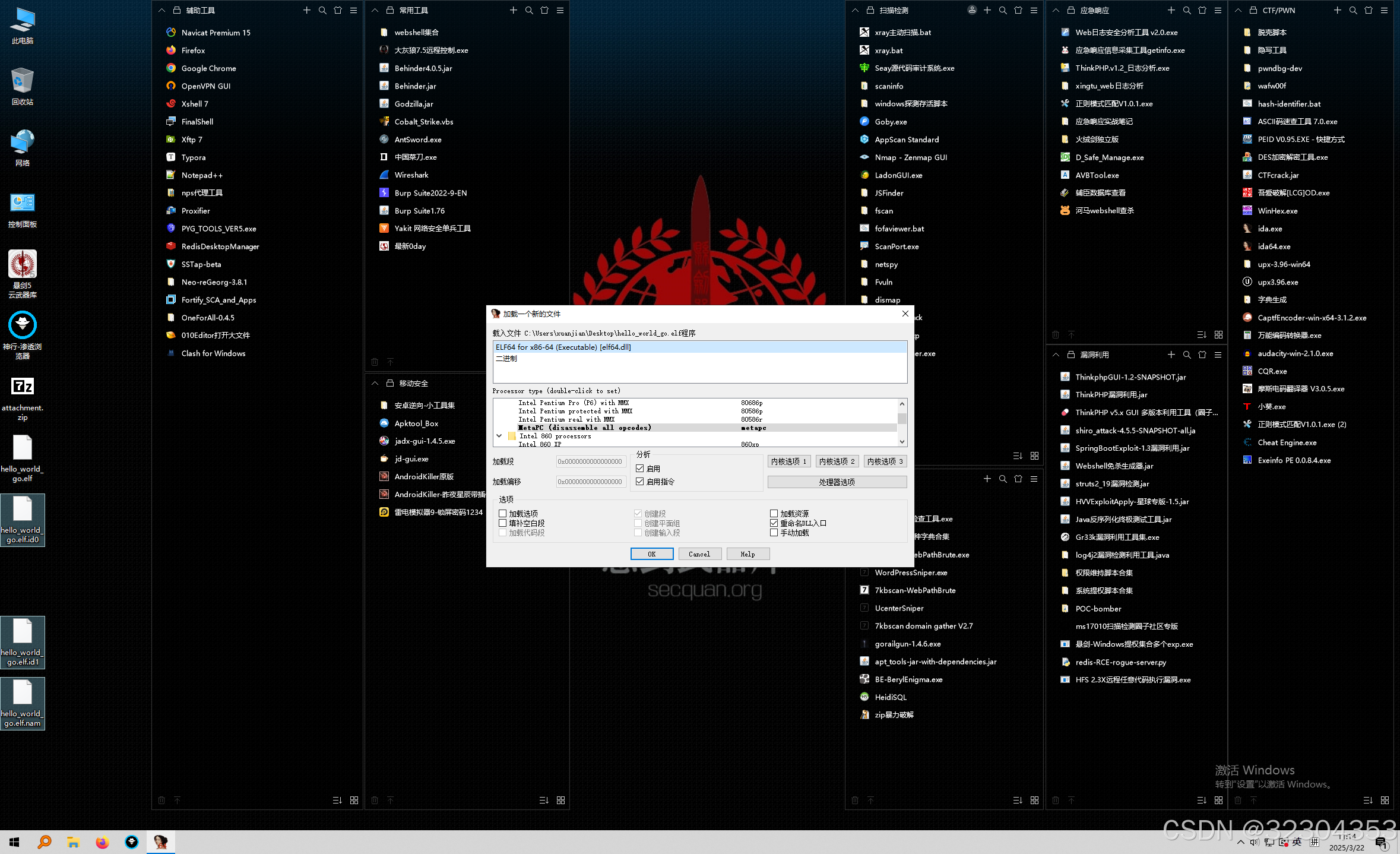This screenshot has width=1400, height=854.
Task: Click OK to load the ELF file
Action: (652, 553)
